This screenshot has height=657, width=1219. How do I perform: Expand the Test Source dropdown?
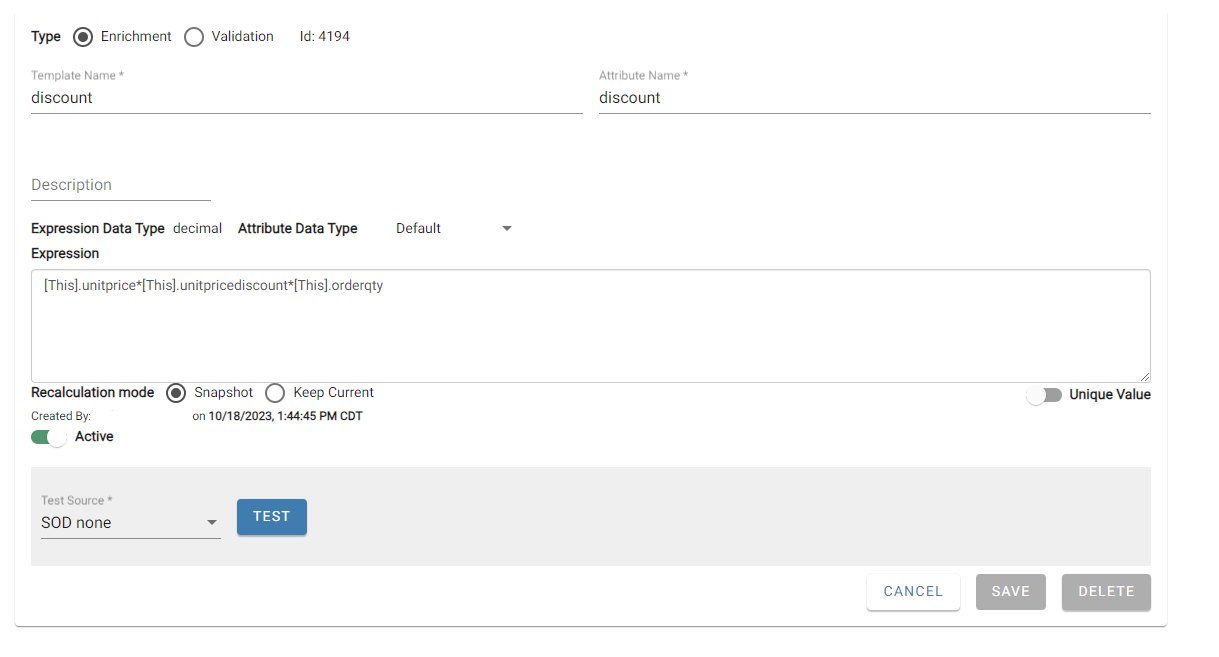click(130, 523)
